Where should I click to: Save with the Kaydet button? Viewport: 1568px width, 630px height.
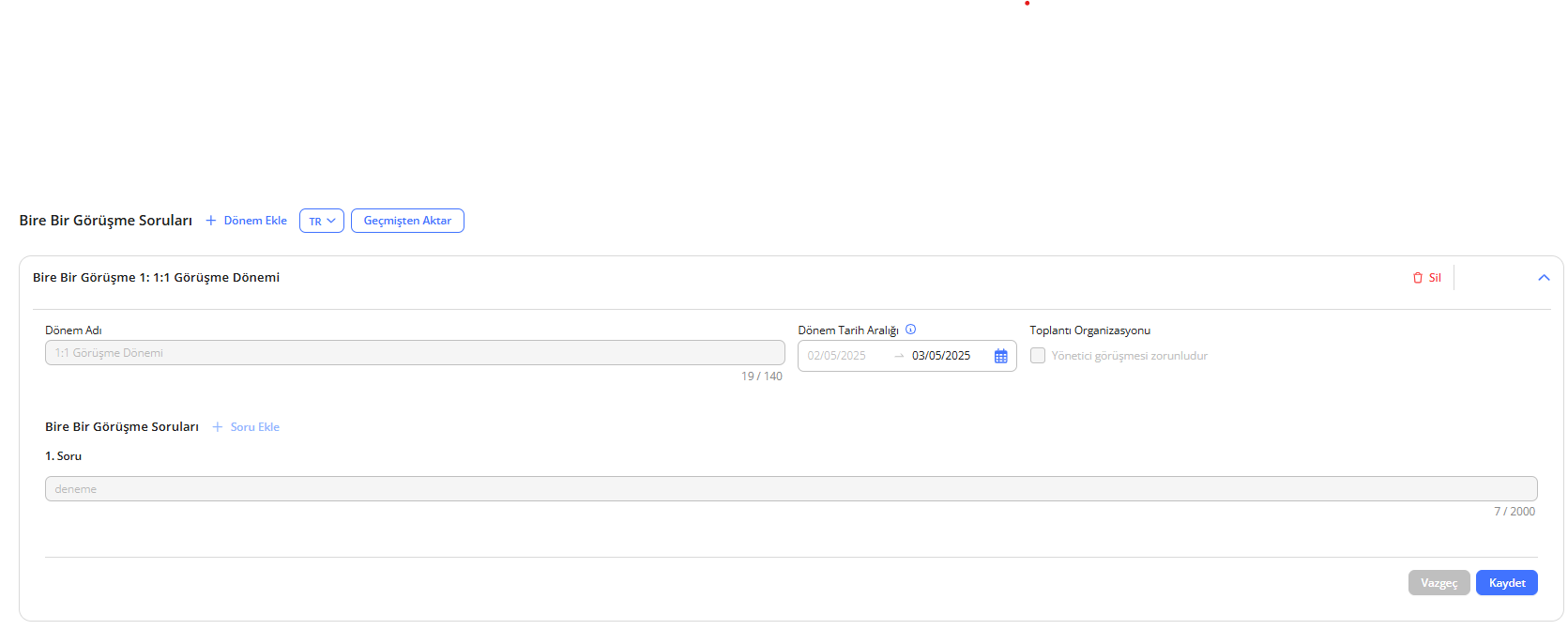tap(1506, 583)
